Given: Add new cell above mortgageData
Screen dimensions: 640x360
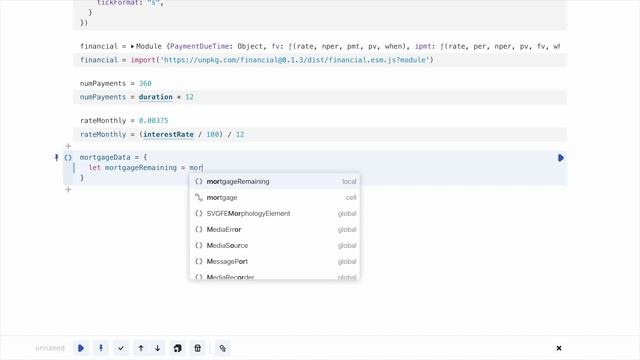Looking at the screenshot, I should (68, 146).
